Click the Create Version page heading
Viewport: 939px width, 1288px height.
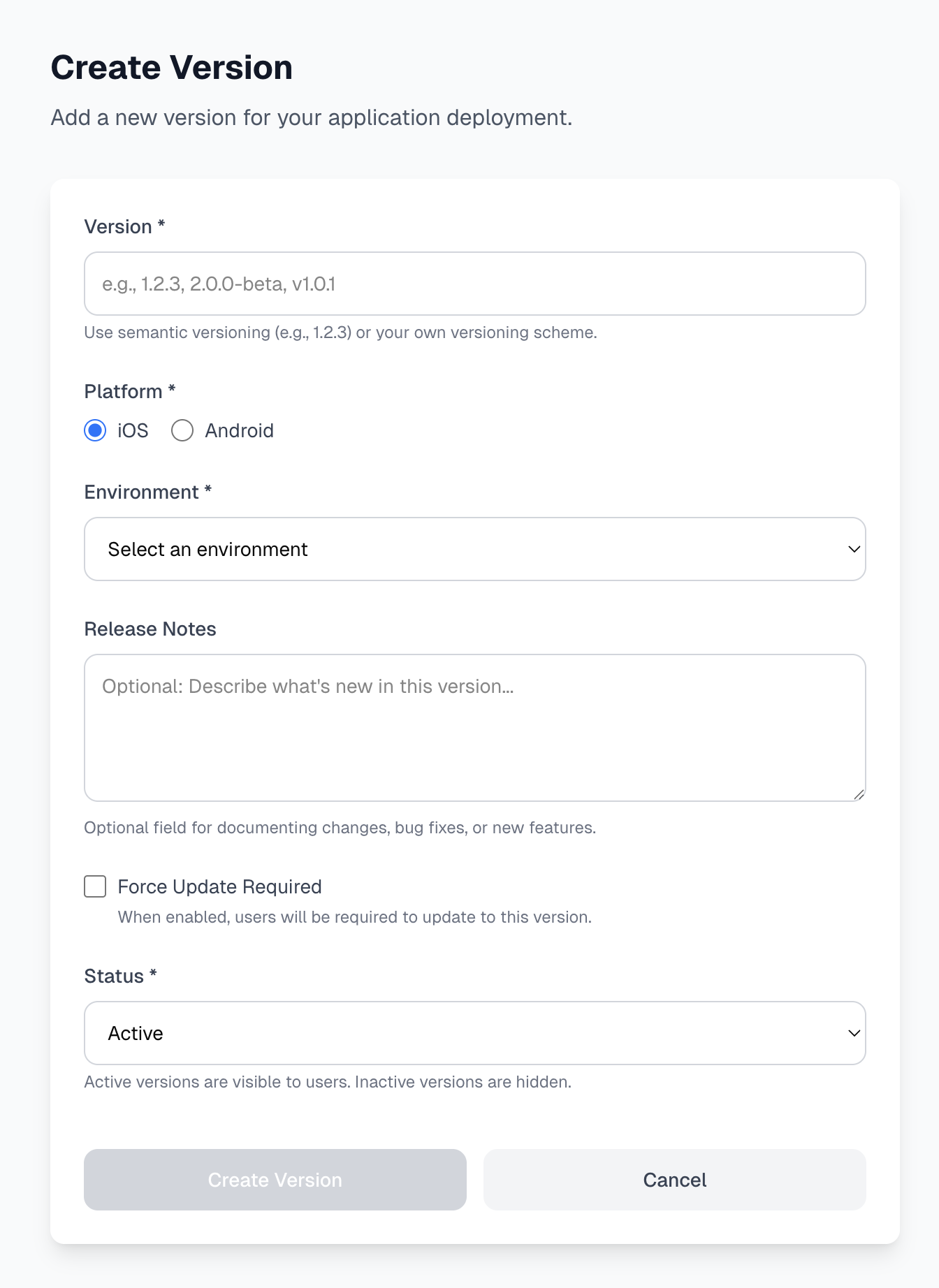[171, 67]
